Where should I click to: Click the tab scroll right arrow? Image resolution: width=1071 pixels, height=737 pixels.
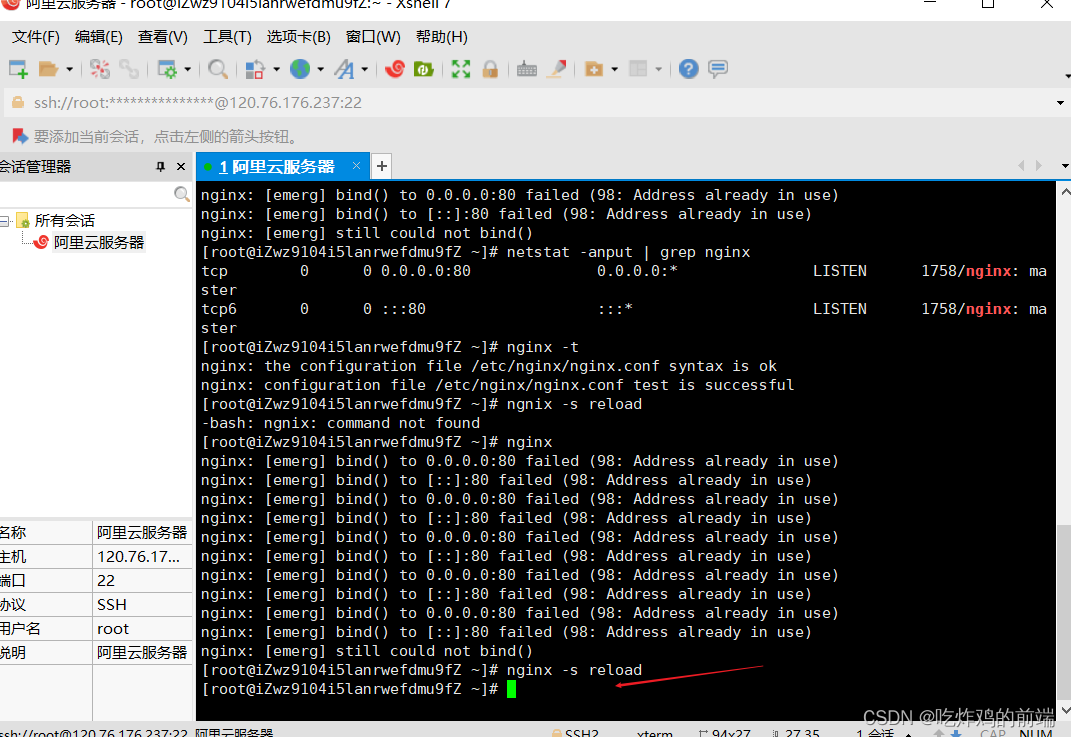(1039, 165)
